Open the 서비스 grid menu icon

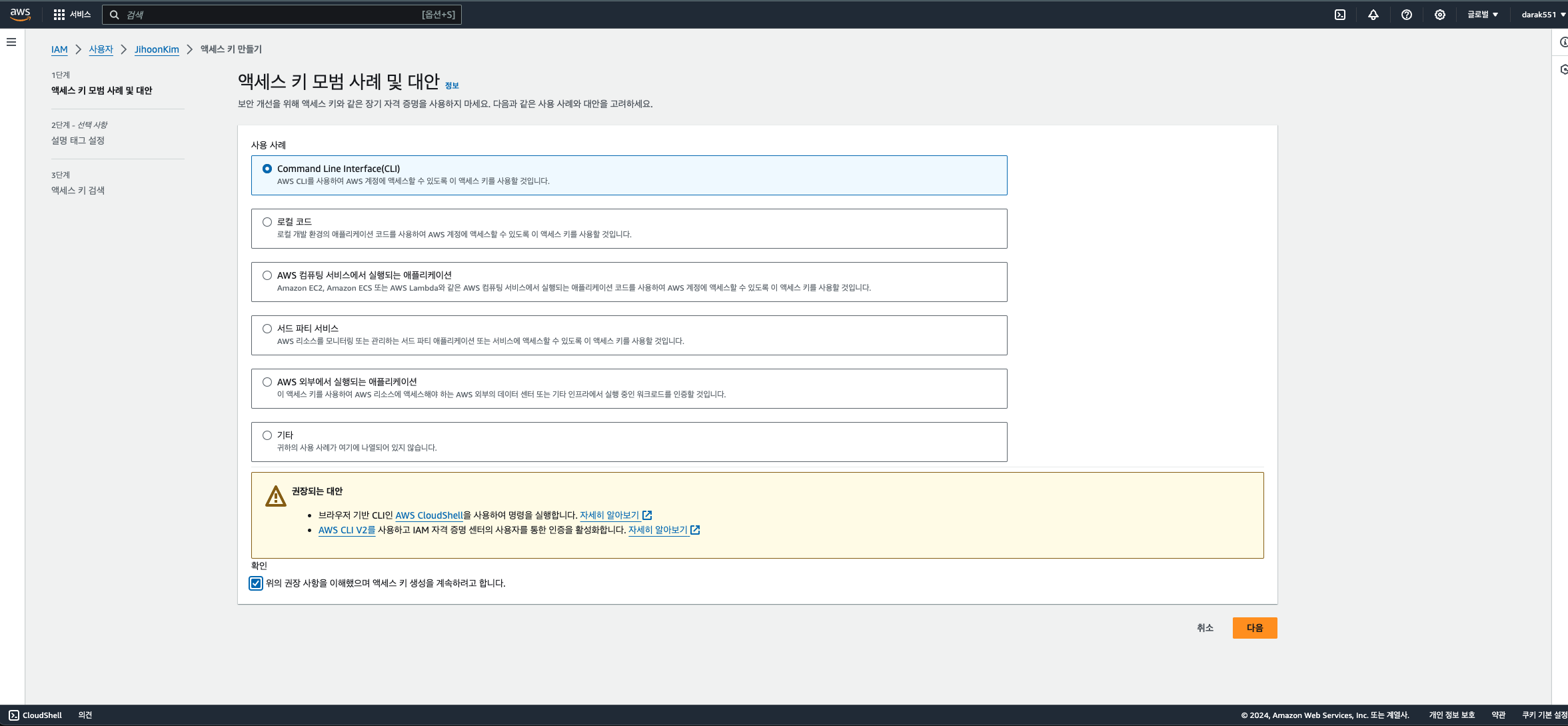pos(59,15)
